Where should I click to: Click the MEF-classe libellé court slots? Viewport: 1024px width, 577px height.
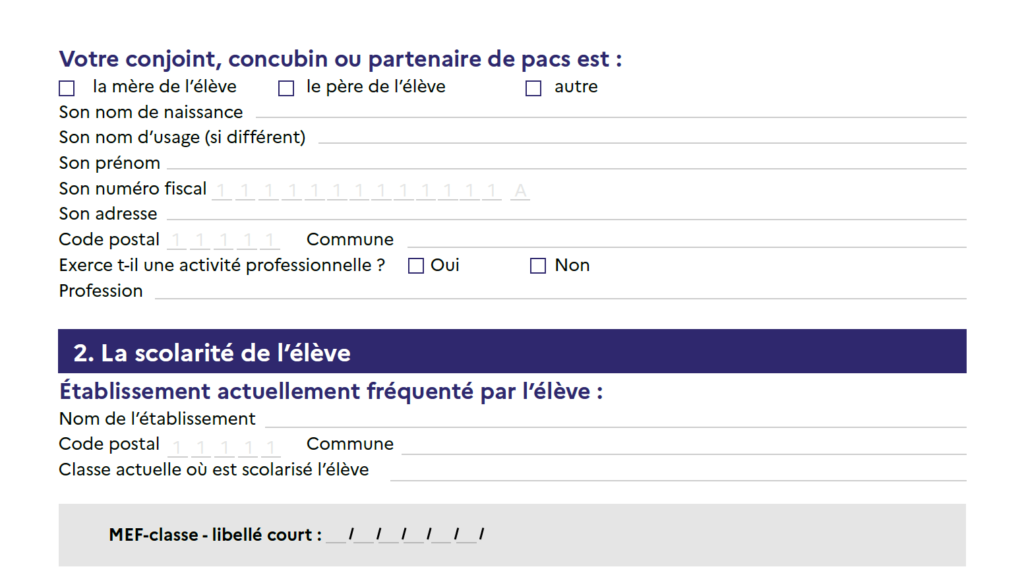pyautogui.click(x=405, y=536)
